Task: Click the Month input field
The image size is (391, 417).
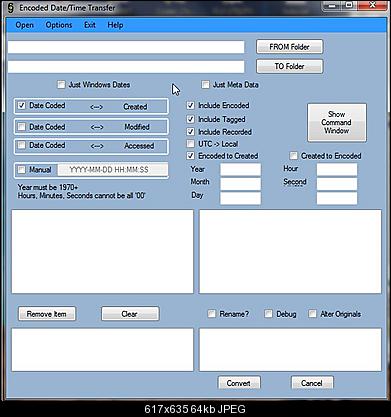Action: (240, 184)
